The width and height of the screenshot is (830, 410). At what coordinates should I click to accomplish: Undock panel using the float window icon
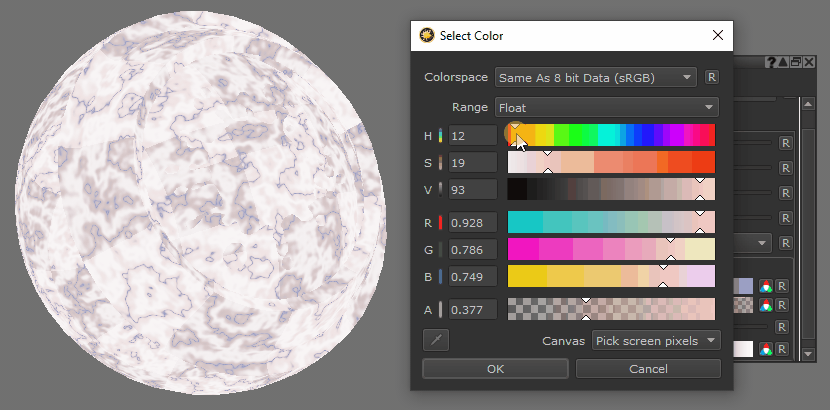pyautogui.click(x=795, y=62)
